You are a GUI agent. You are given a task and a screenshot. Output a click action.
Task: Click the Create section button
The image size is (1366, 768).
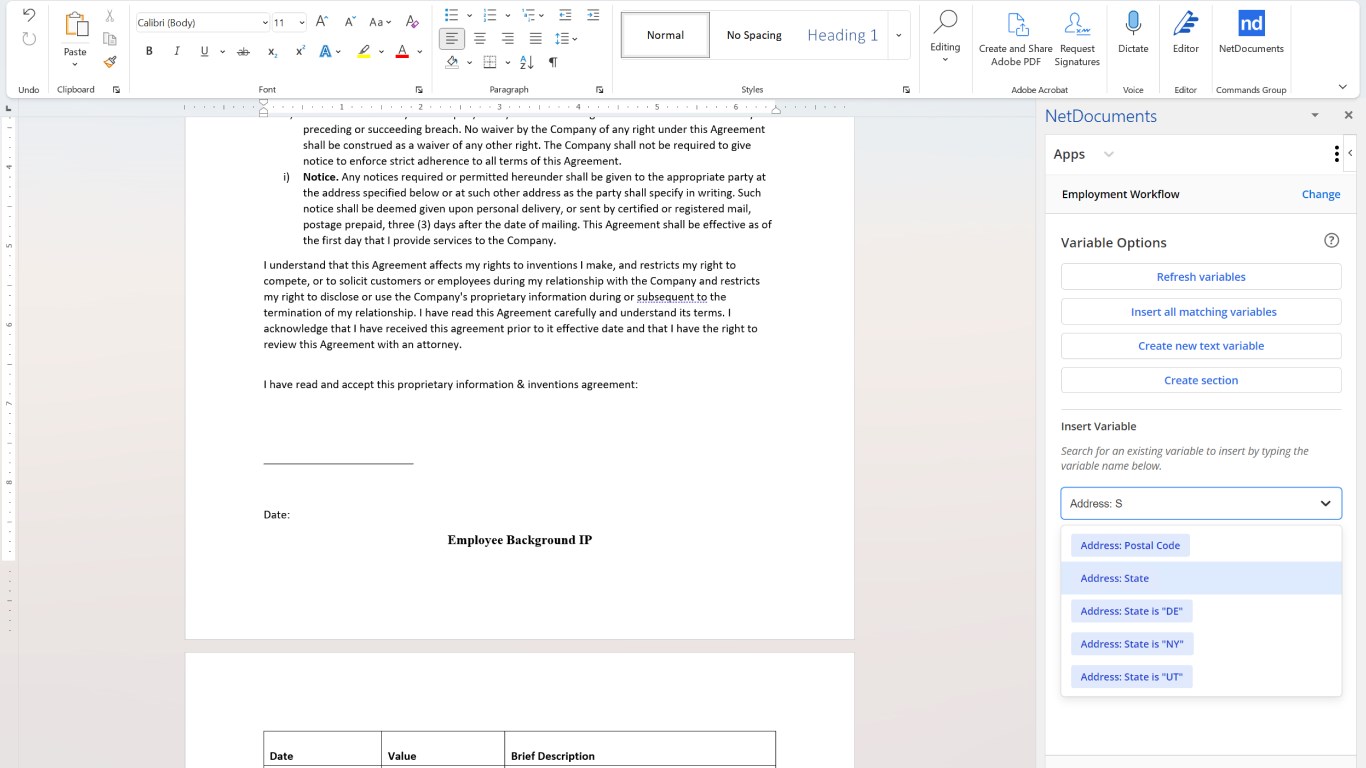pyautogui.click(x=1201, y=380)
